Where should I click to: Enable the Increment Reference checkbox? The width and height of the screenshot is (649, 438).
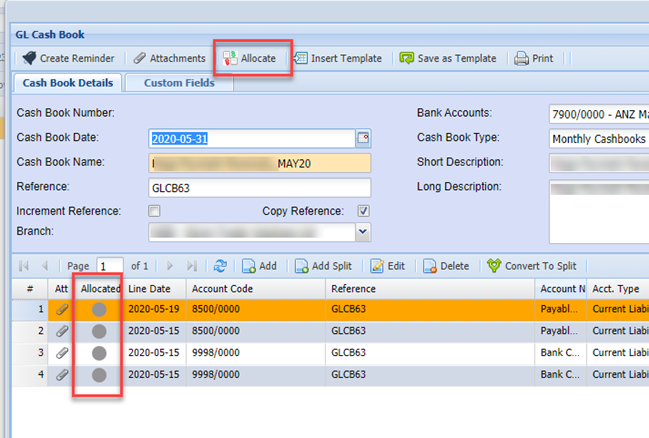(x=154, y=211)
